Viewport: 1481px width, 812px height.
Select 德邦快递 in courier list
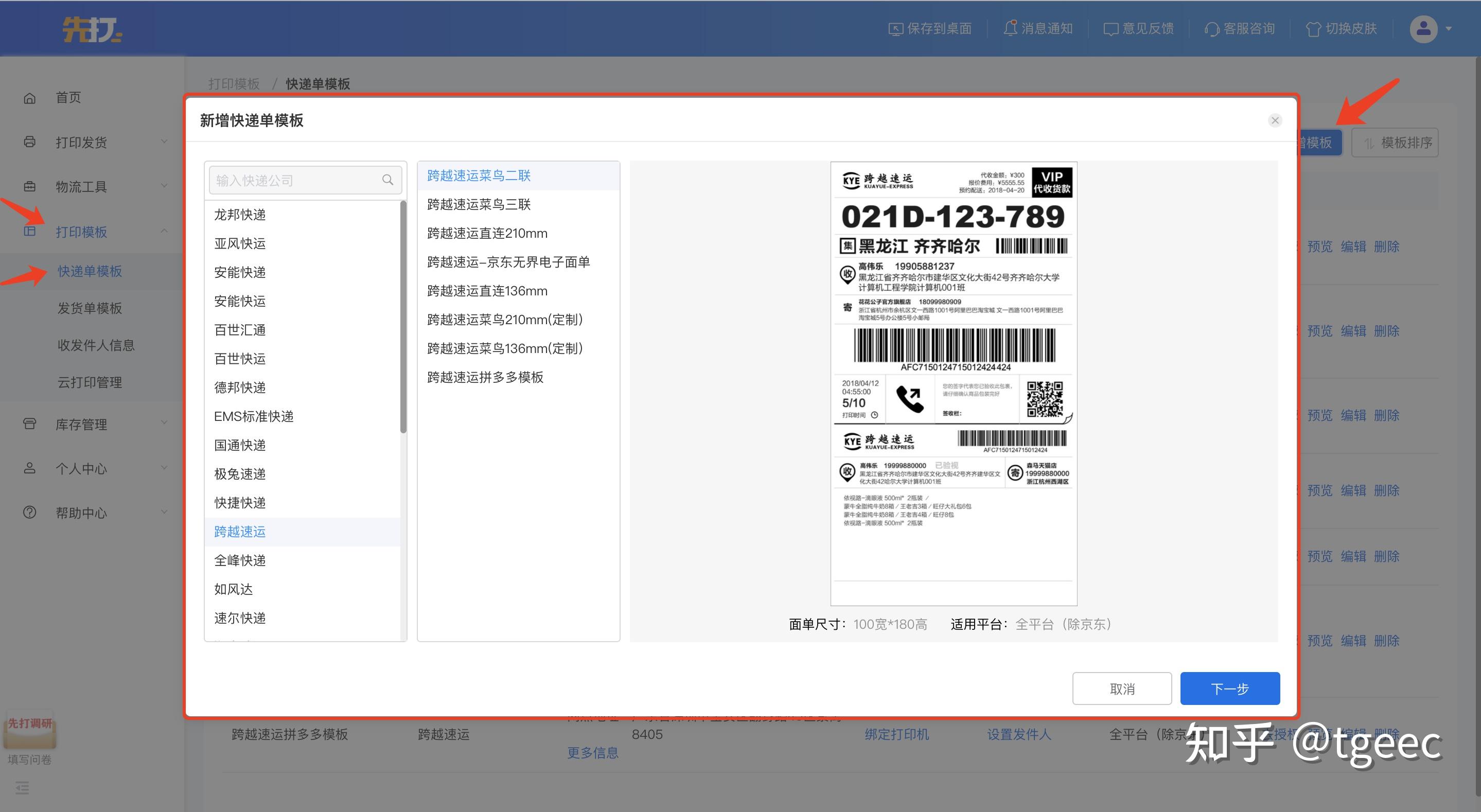[303, 387]
